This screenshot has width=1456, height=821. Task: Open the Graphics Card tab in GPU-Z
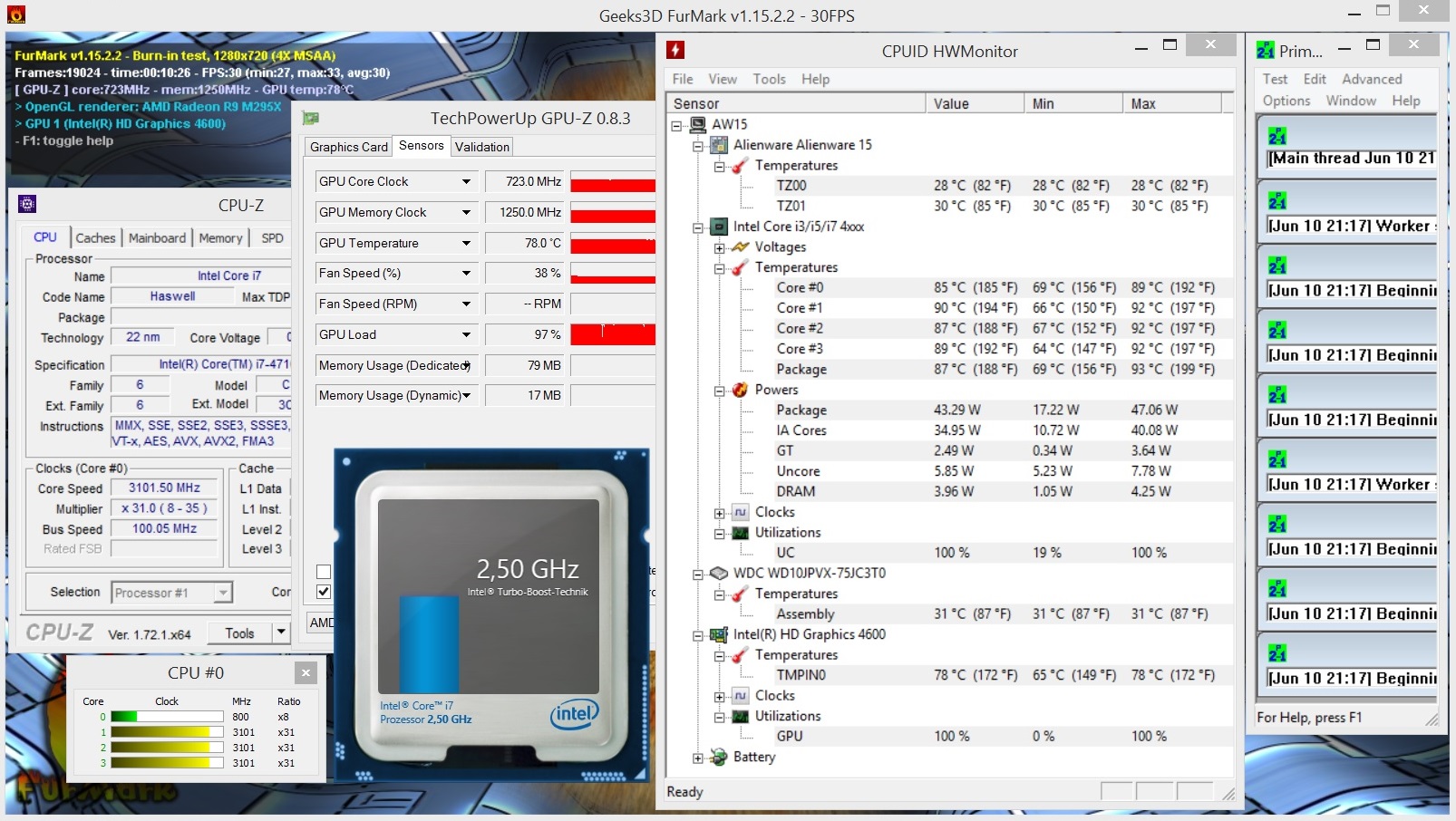coord(349,147)
